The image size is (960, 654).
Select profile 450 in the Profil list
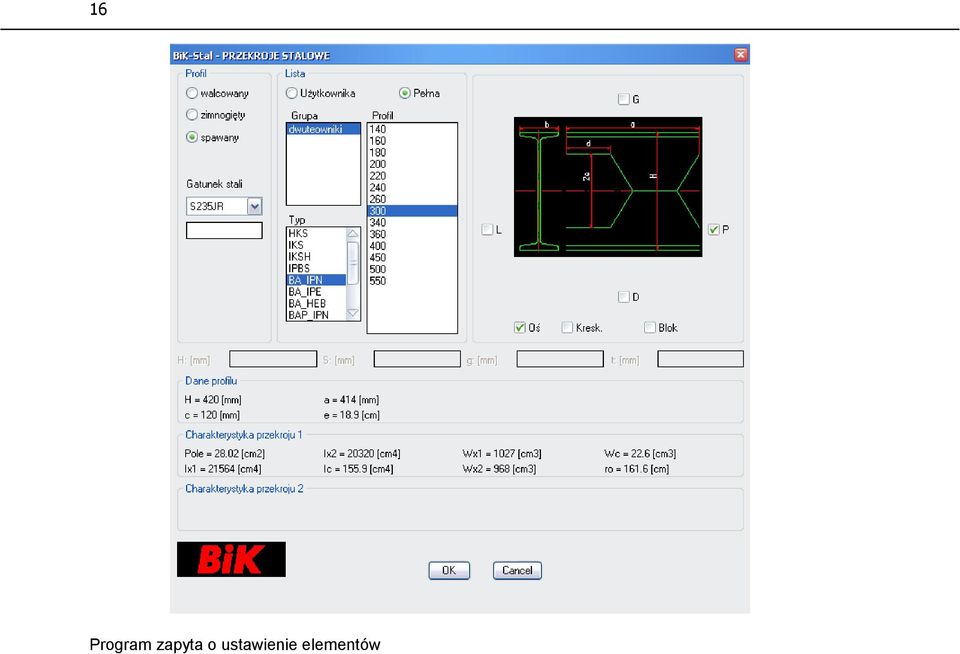[x=412, y=257]
